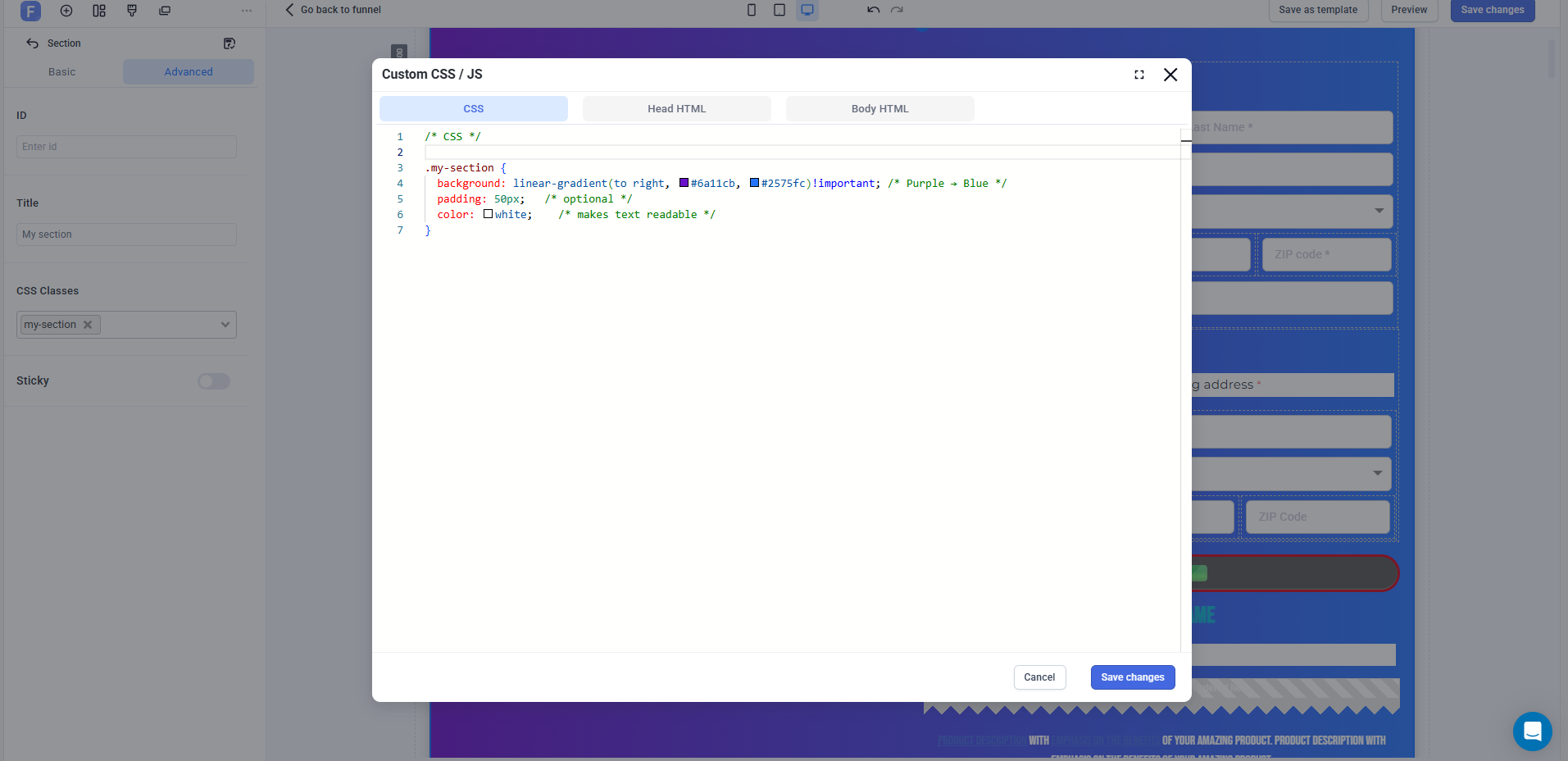Click the stacked layers popup icon
The height and width of the screenshot is (761, 1568).
pos(165,11)
